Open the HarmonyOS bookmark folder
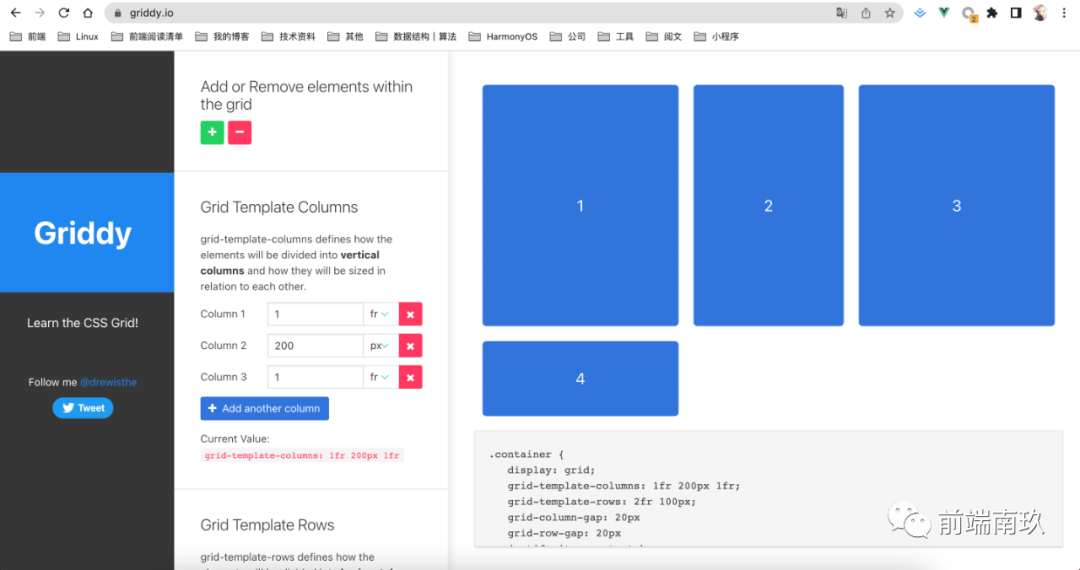This screenshot has width=1080, height=570. tap(503, 36)
